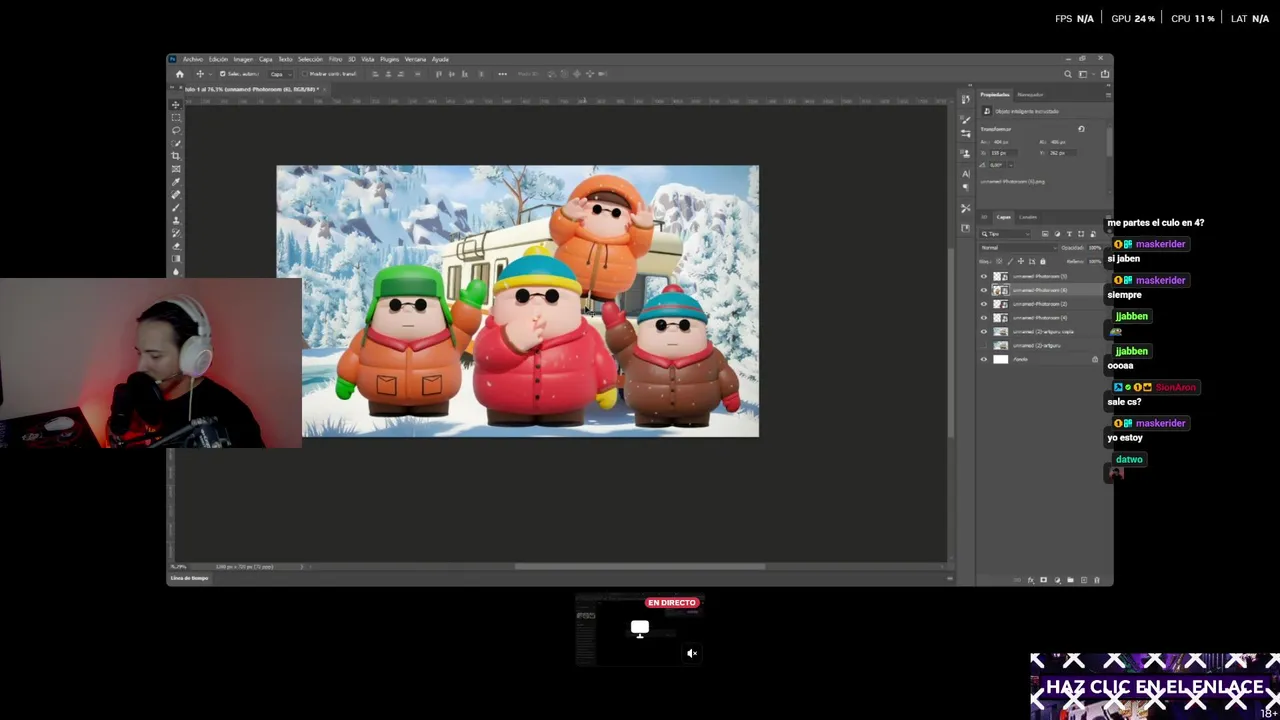
Task: Open the Capa auto-select dropdown
Action: [282, 74]
